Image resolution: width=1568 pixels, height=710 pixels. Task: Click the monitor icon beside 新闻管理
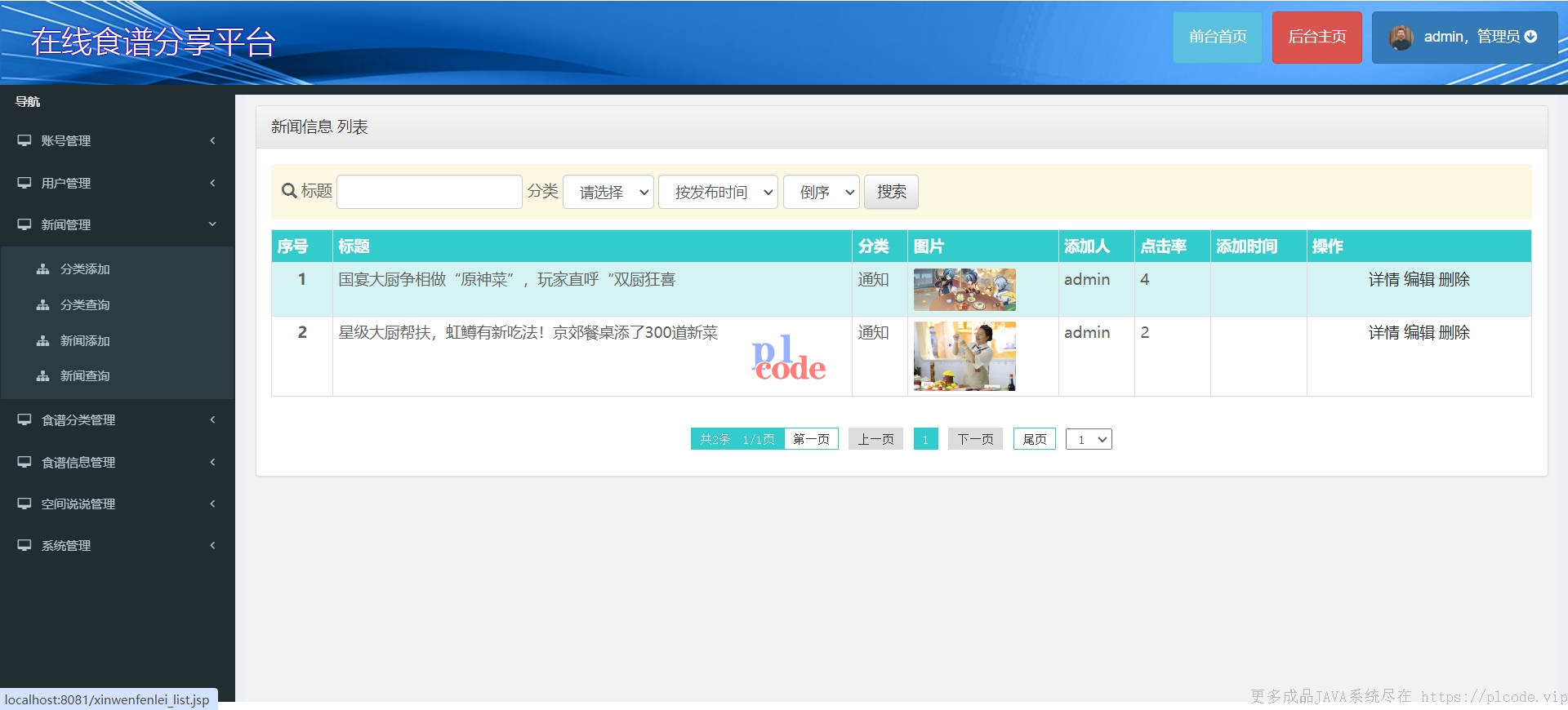[x=24, y=224]
